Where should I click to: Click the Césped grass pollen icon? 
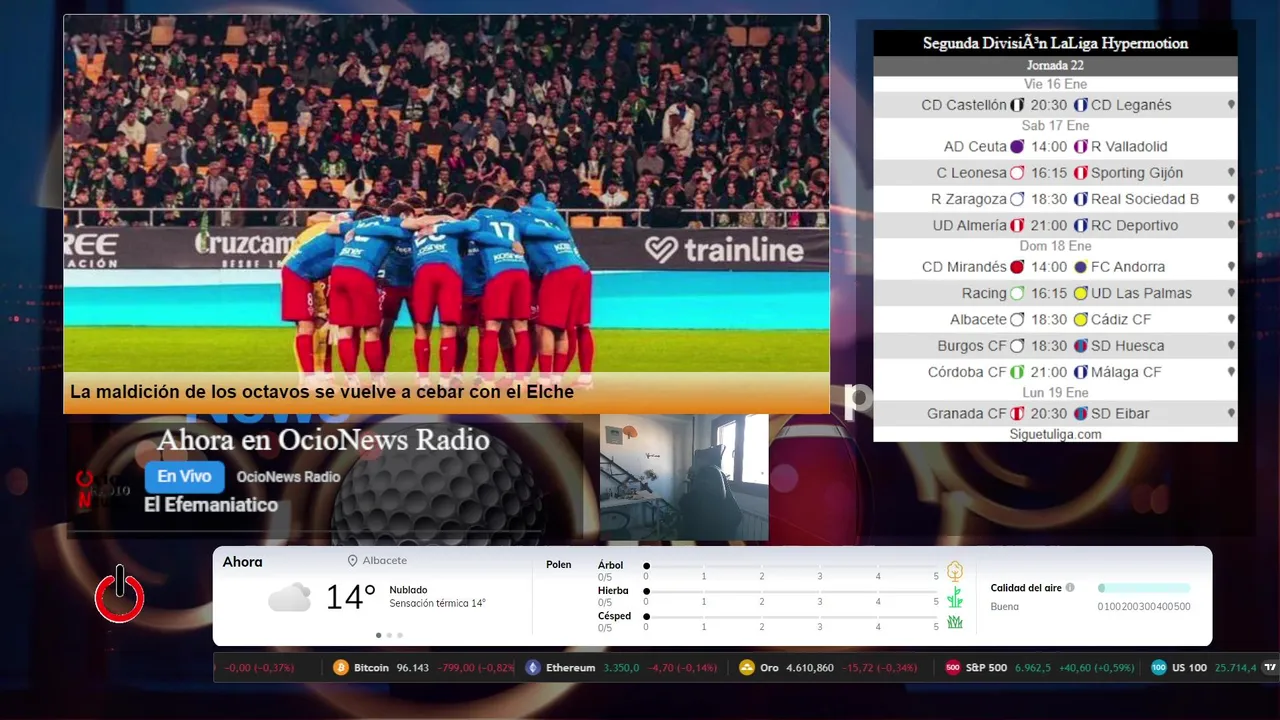(x=955, y=622)
